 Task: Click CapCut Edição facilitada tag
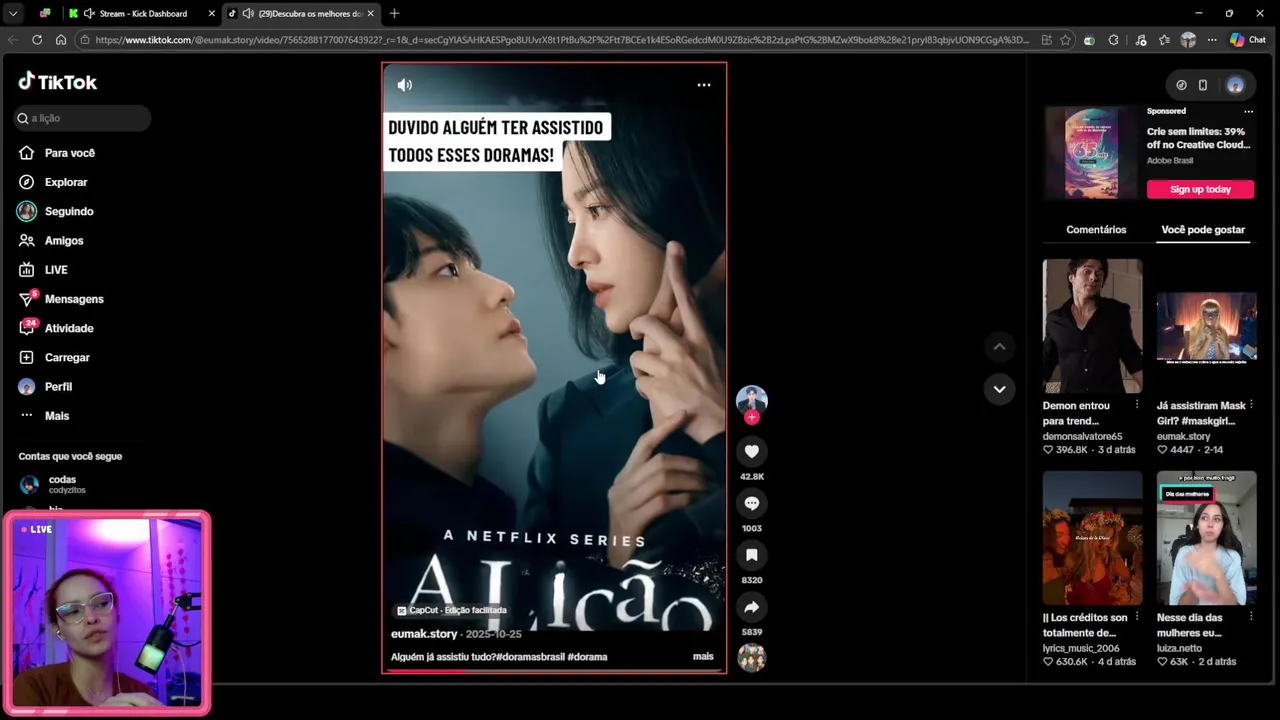(452, 610)
